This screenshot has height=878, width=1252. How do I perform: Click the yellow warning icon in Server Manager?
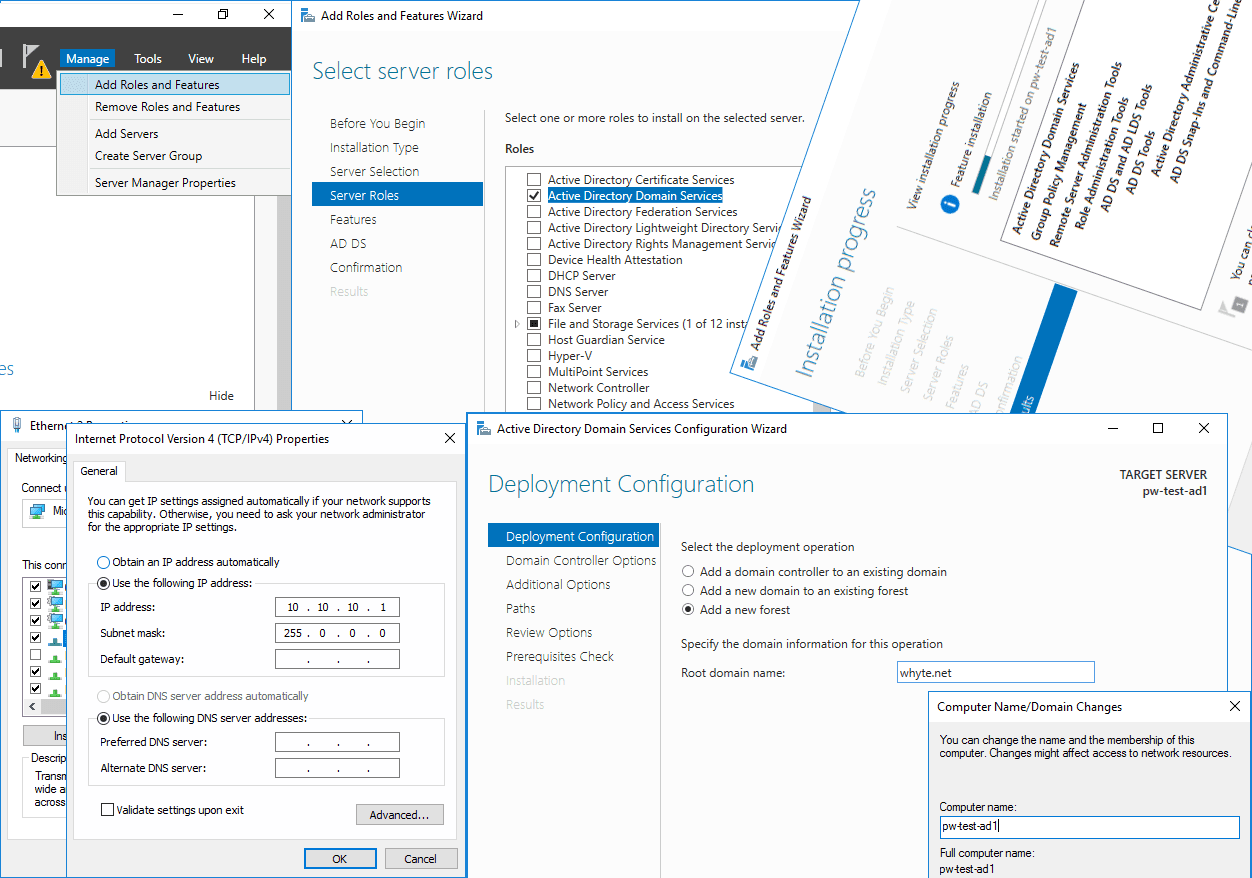41,69
